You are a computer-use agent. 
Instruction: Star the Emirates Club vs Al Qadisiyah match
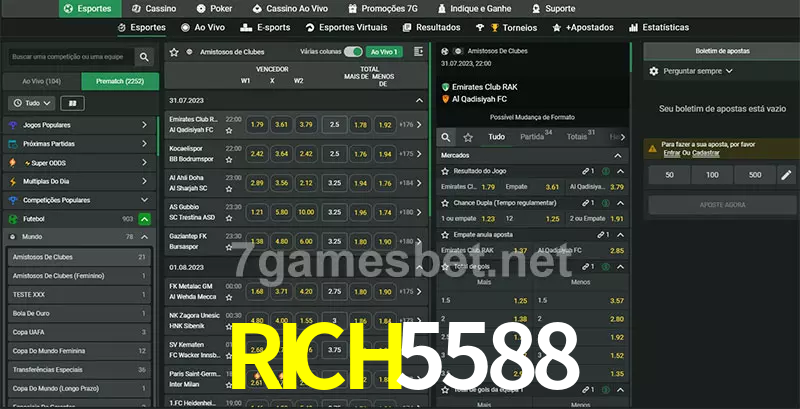click(x=229, y=131)
